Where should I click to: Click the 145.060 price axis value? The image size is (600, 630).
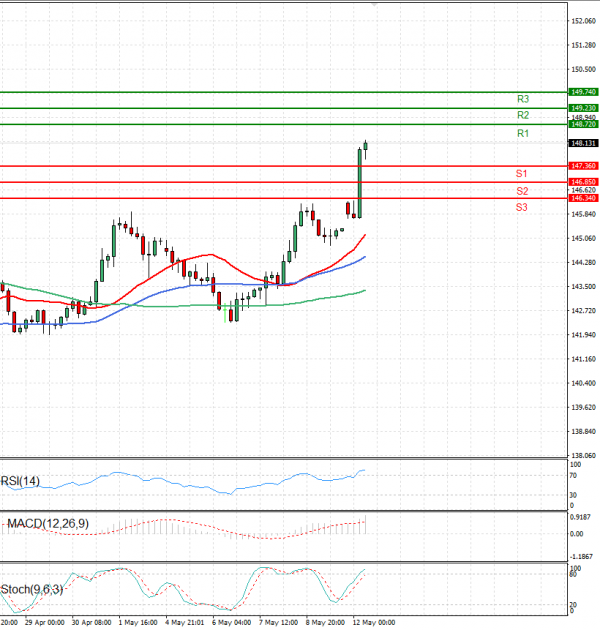pos(584,238)
